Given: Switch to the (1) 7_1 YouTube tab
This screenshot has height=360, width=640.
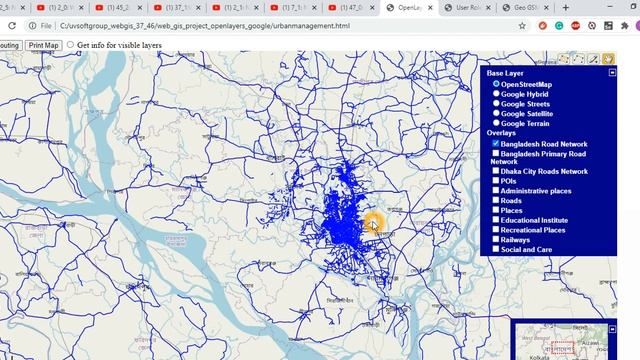Looking at the screenshot, I should click(292, 7).
